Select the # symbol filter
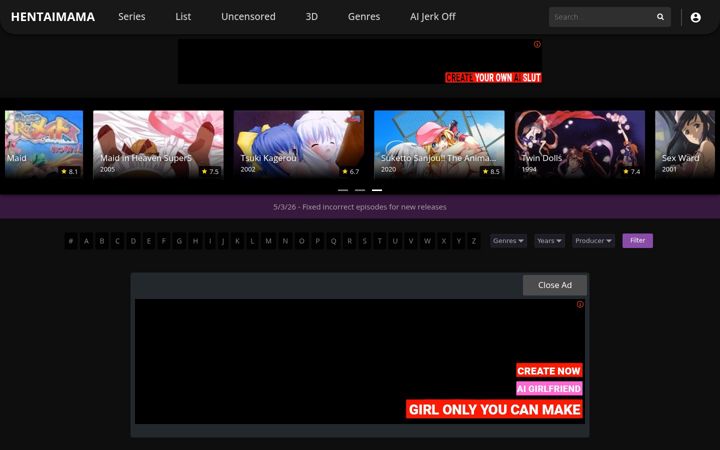 pyautogui.click(x=71, y=241)
